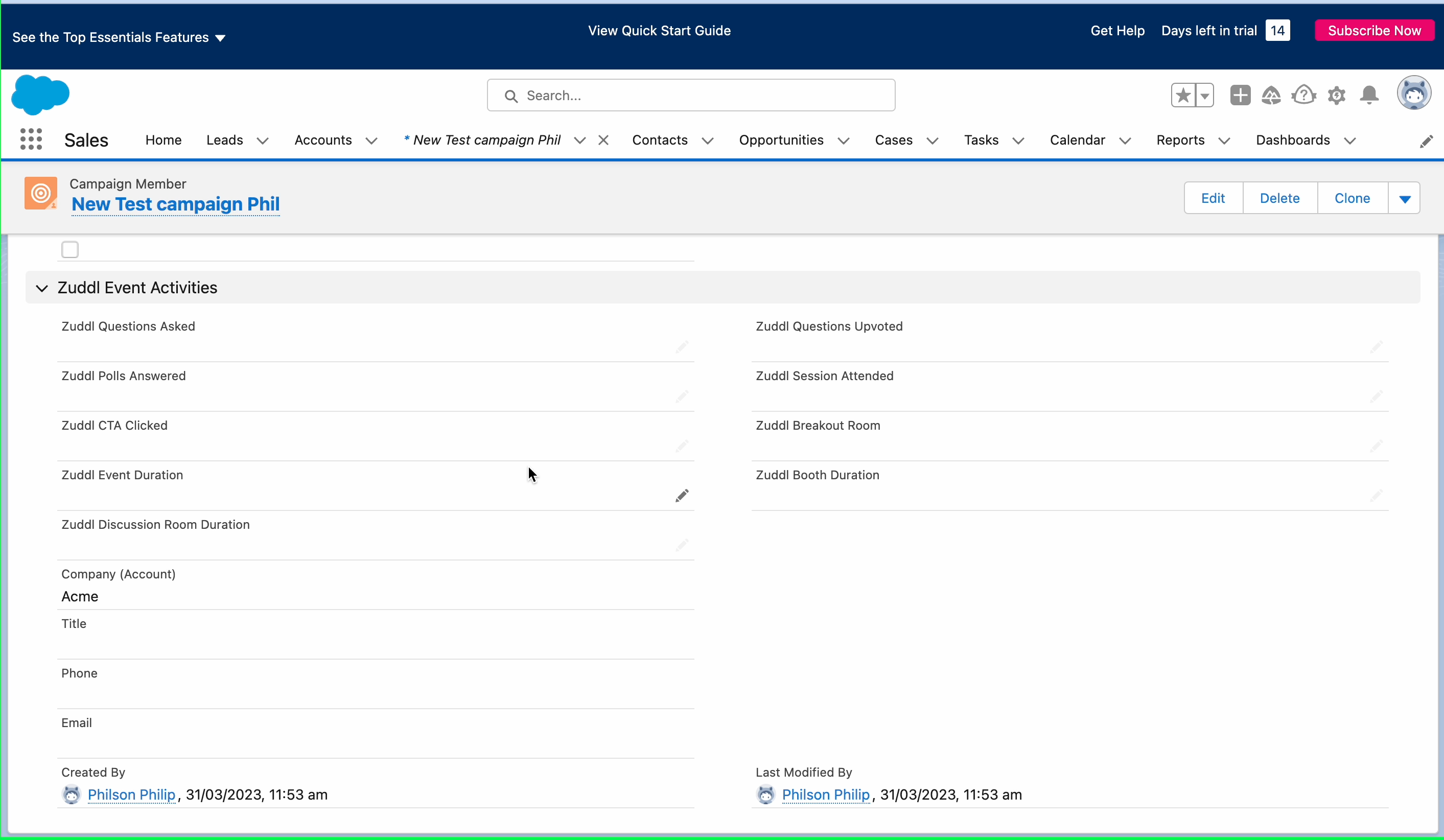1444x840 pixels.
Task: Click into the global Search field
Action: (x=690, y=95)
